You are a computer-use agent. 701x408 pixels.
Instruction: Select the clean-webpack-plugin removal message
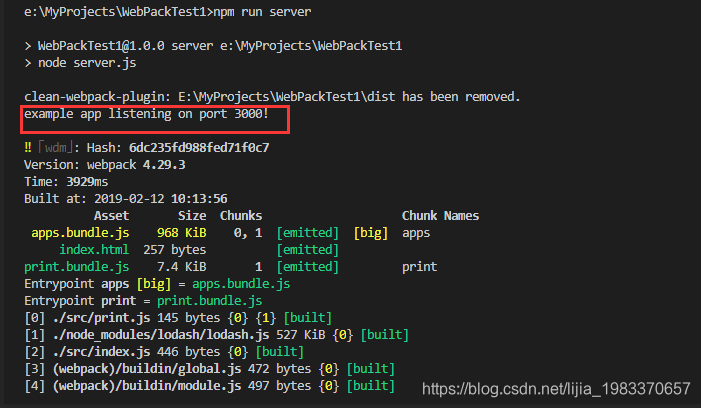[x=272, y=97]
